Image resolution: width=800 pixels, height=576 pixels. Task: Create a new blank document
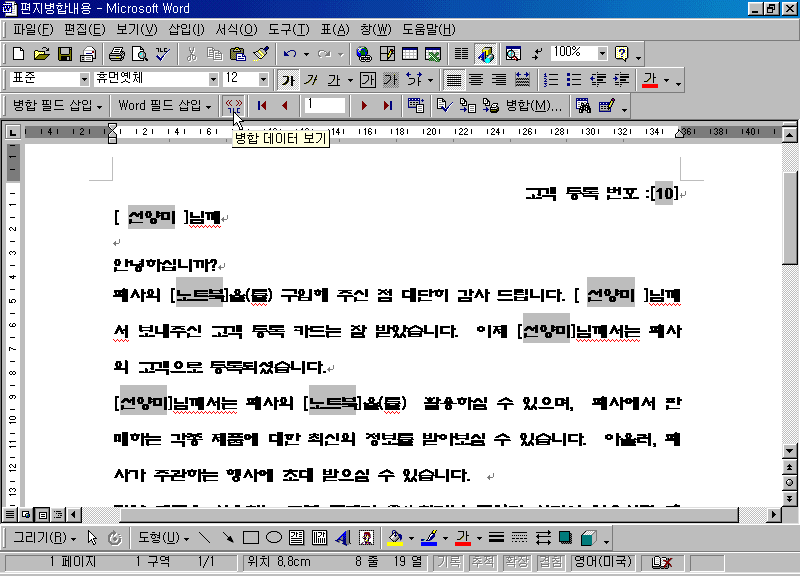pyautogui.click(x=18, y=54)
